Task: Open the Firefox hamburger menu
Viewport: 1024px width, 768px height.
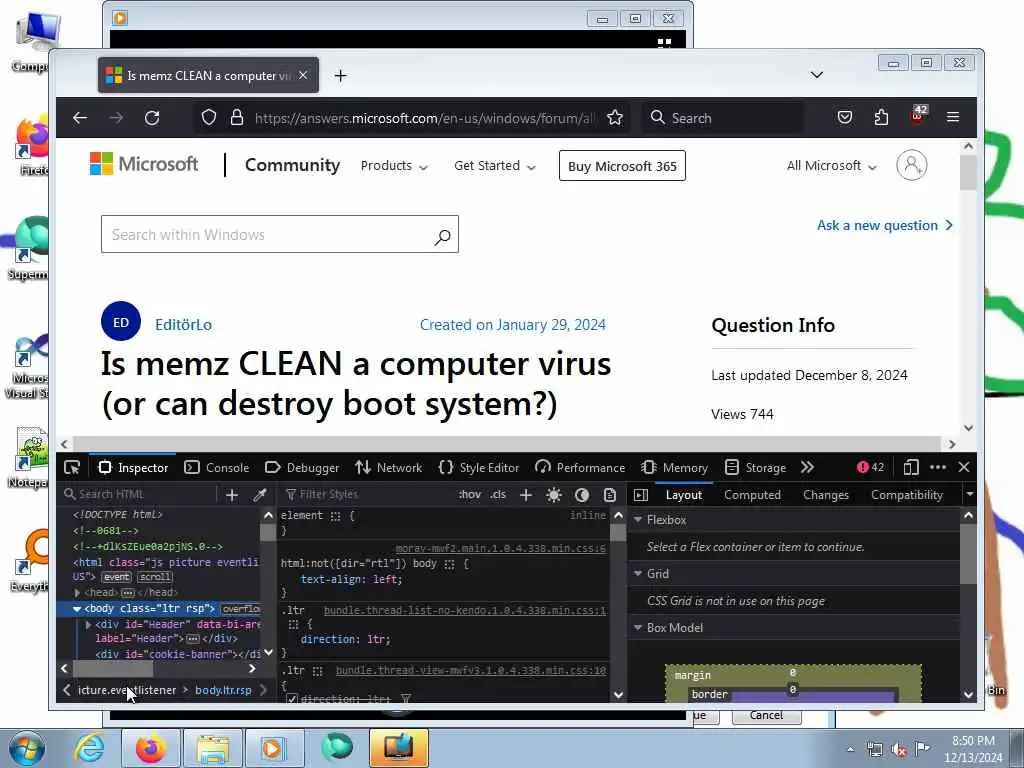Action: (x=953, y=118)
